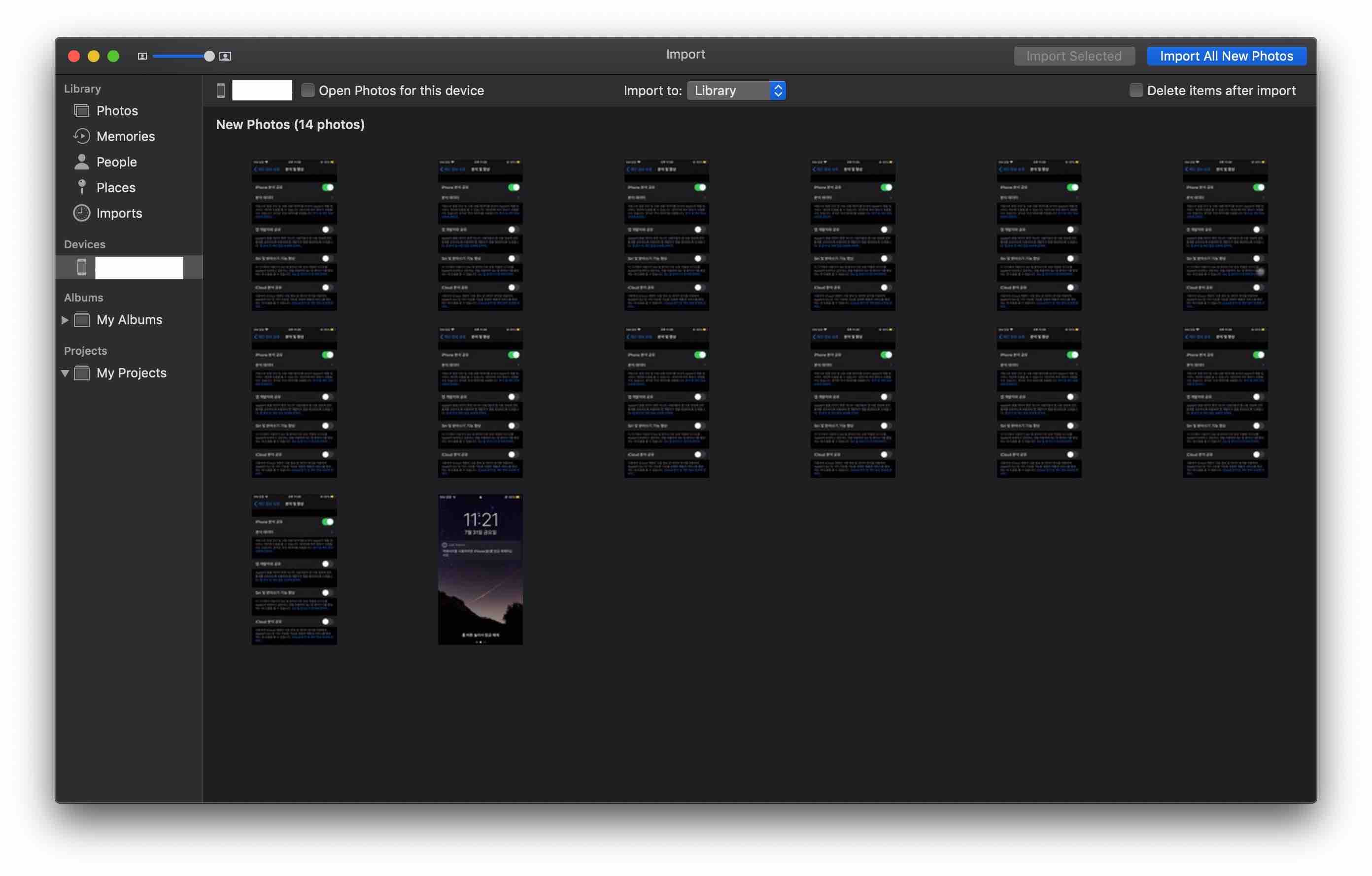Check Delete items after import

1135,90
